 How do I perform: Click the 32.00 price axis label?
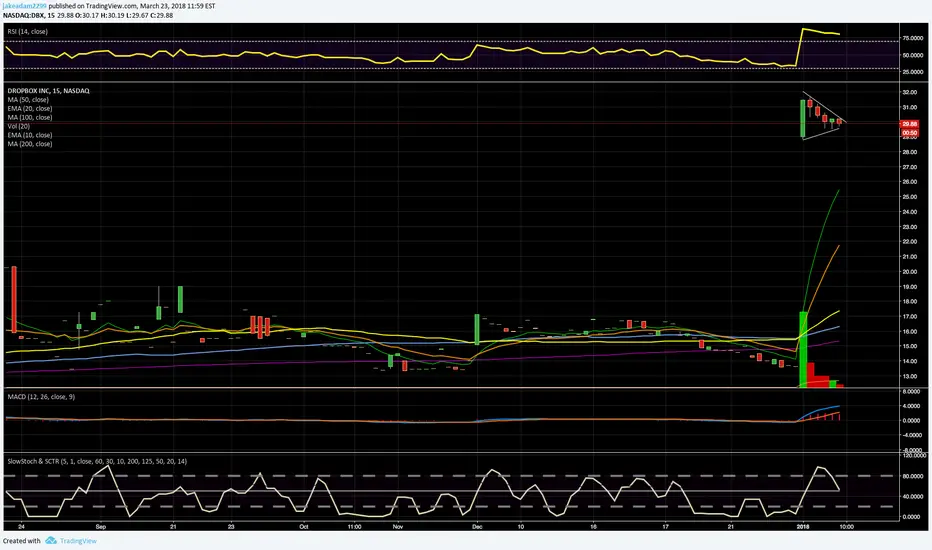[x=909, y=93]
